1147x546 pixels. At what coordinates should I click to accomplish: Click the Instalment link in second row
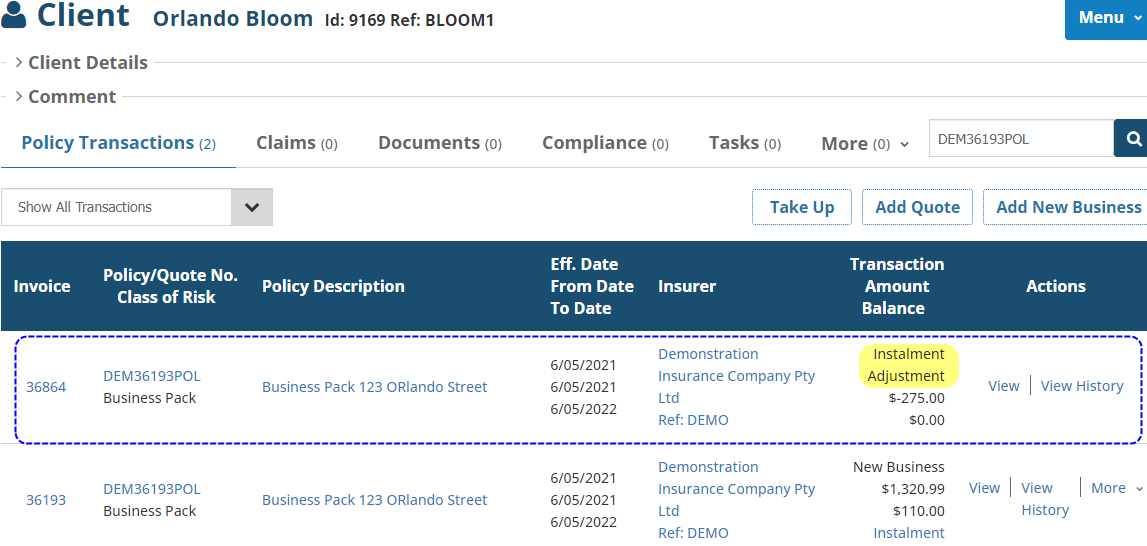point(908,533)
